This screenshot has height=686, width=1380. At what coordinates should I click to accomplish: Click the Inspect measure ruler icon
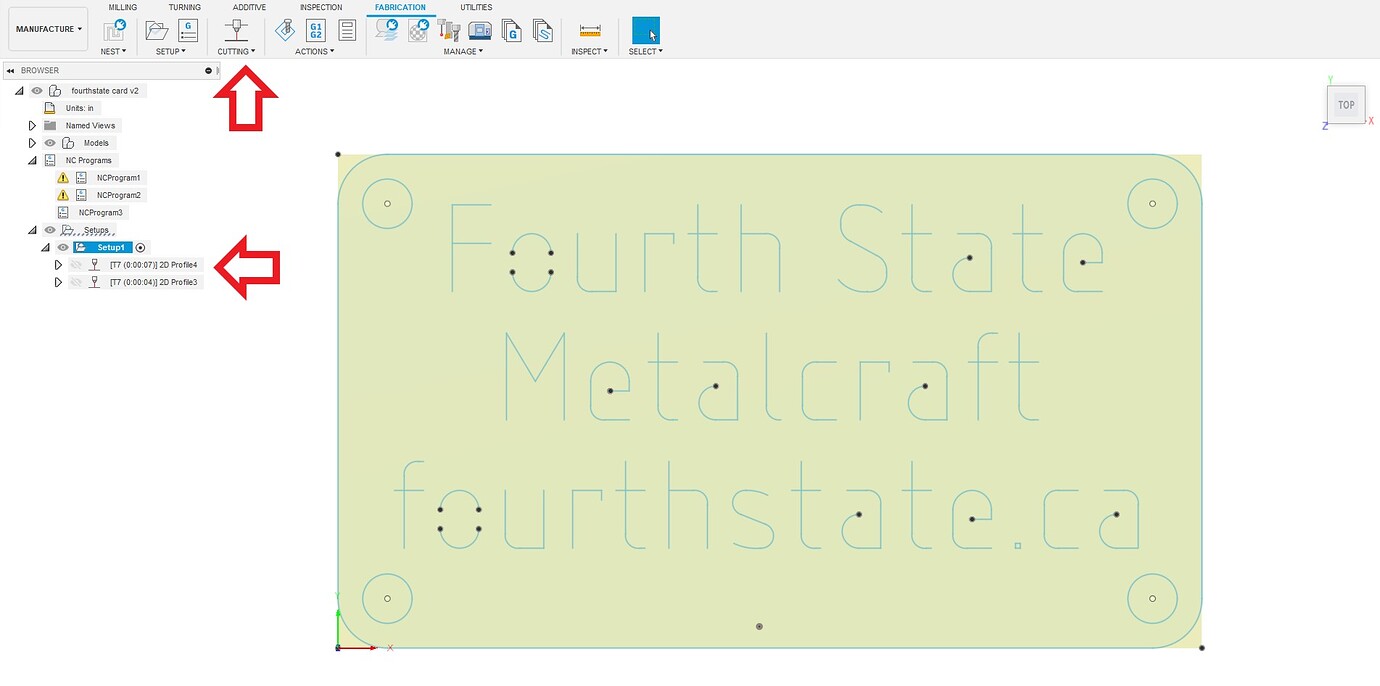point(588,30)
